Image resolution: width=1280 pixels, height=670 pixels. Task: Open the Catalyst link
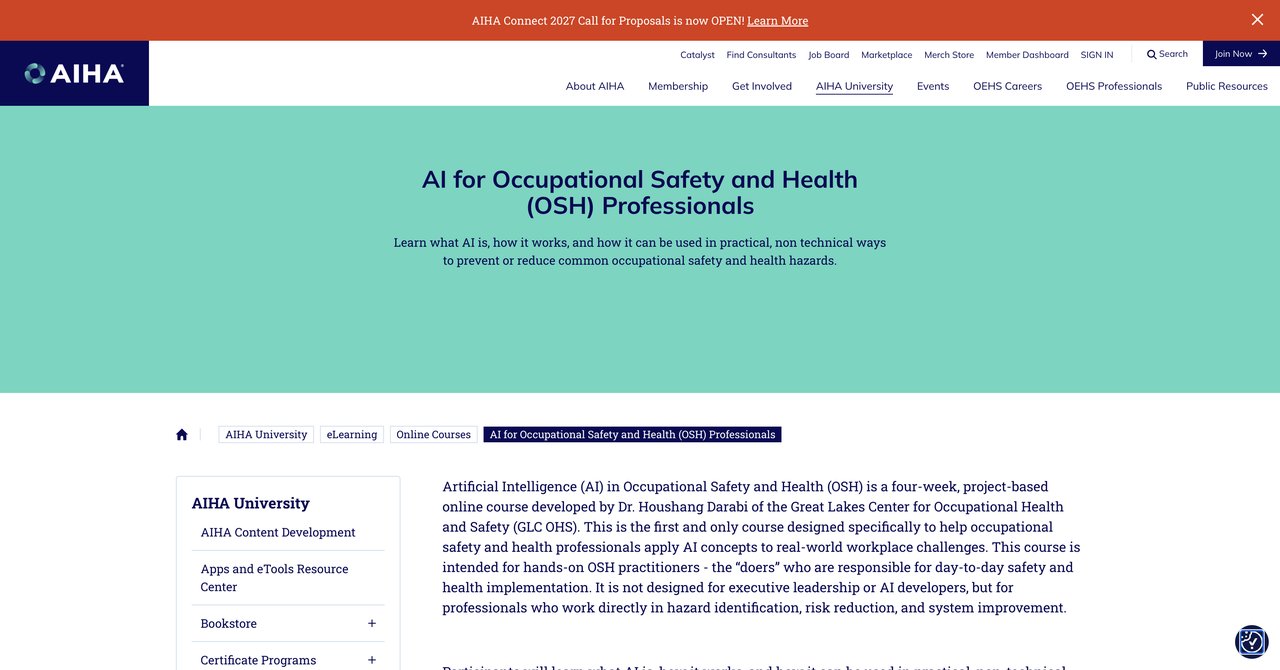[697, 55]
